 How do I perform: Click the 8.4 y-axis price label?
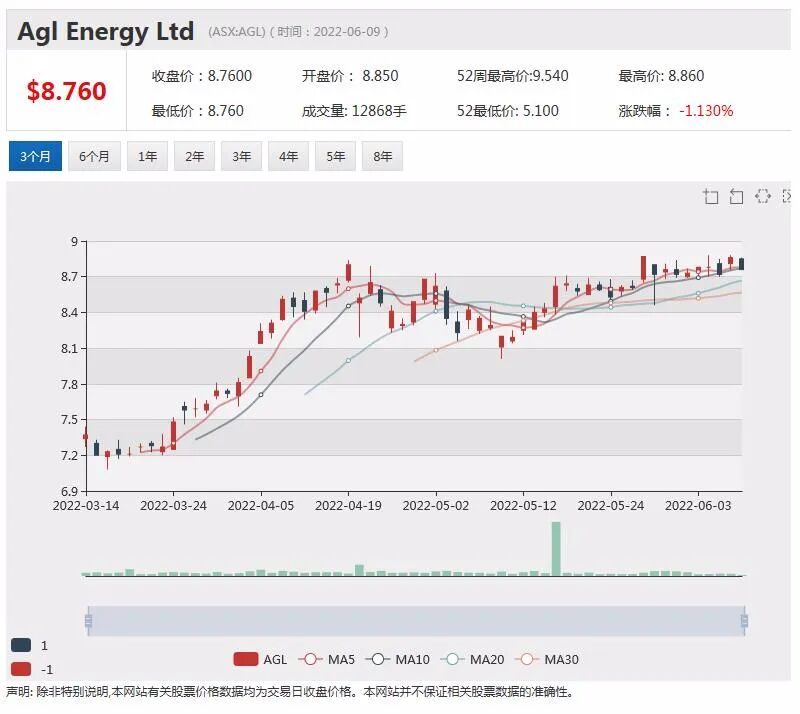coord(69,312)
